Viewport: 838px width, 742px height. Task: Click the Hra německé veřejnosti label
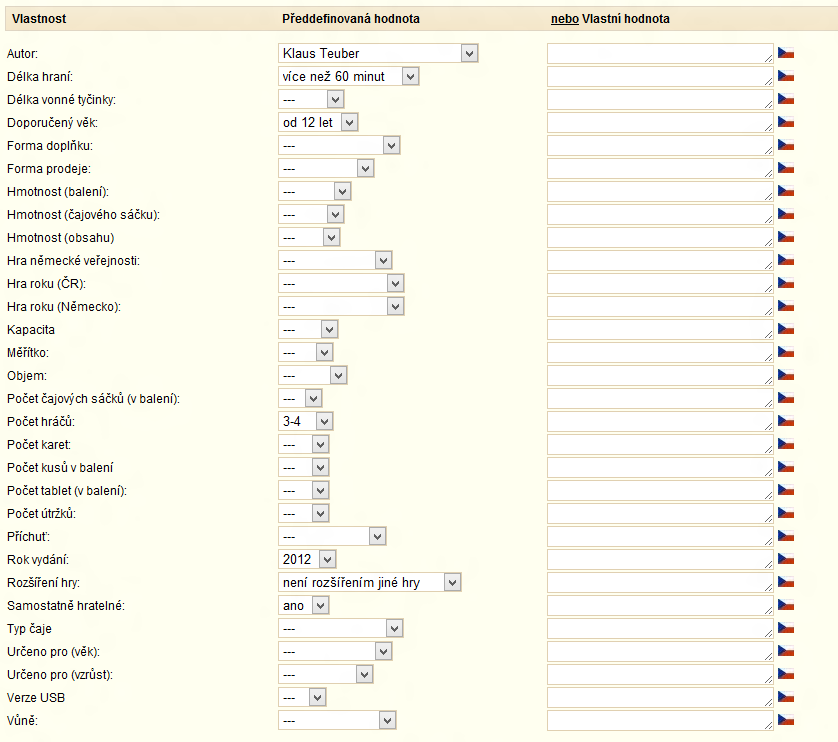[x=73, y=260]
